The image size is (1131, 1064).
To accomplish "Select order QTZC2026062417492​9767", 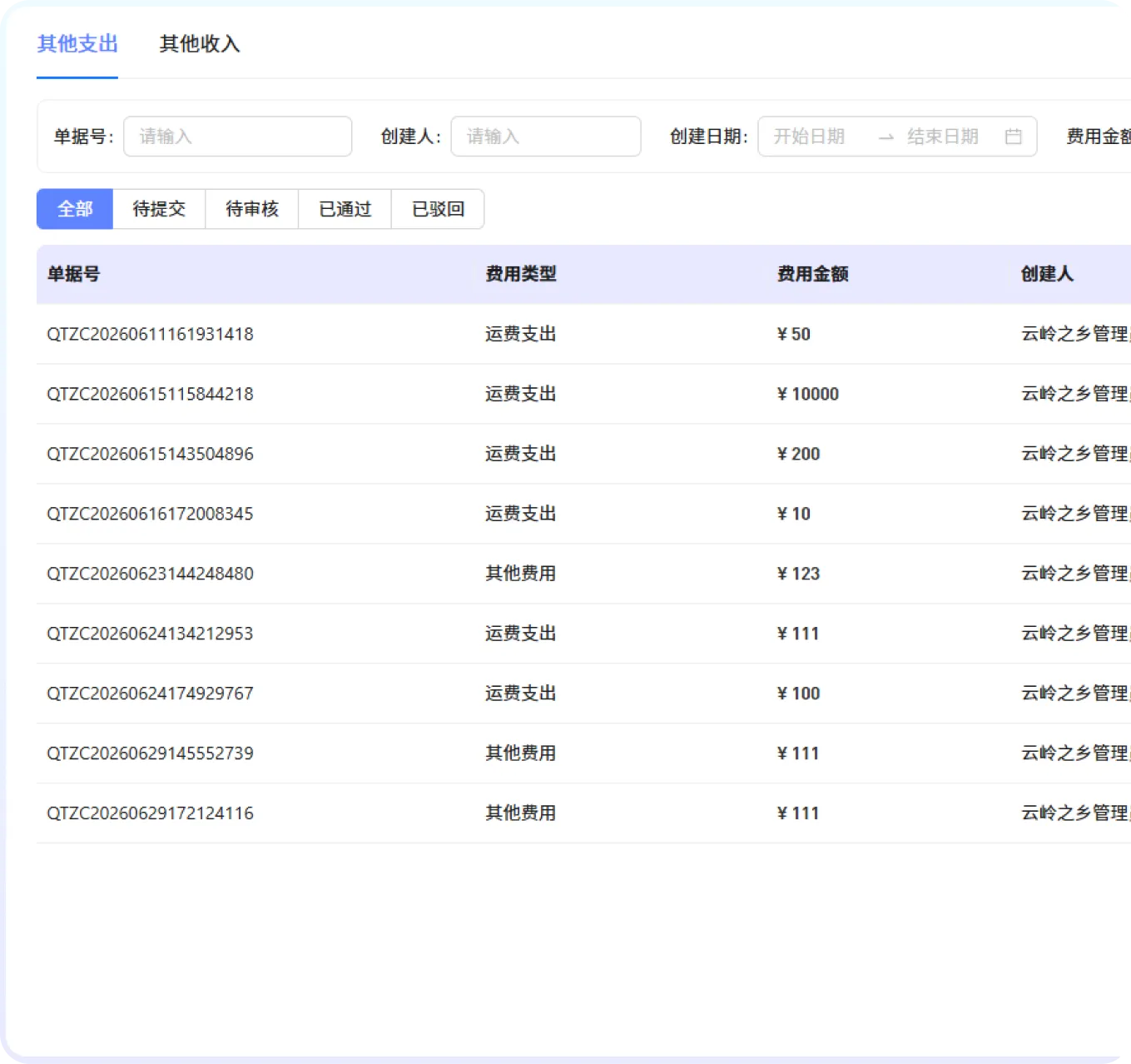I will tap(150, 694).
